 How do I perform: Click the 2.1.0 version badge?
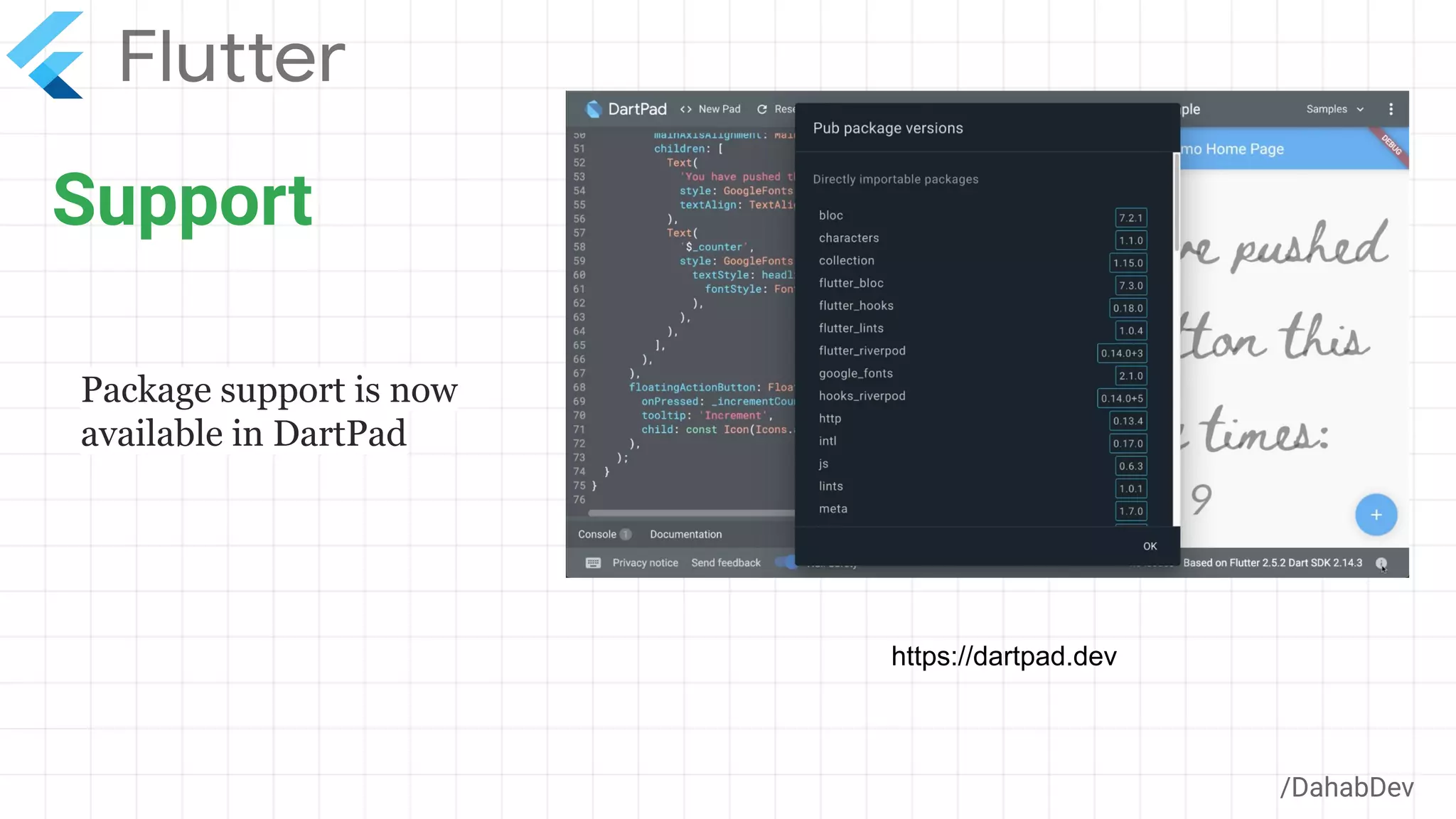point(1130,376)
